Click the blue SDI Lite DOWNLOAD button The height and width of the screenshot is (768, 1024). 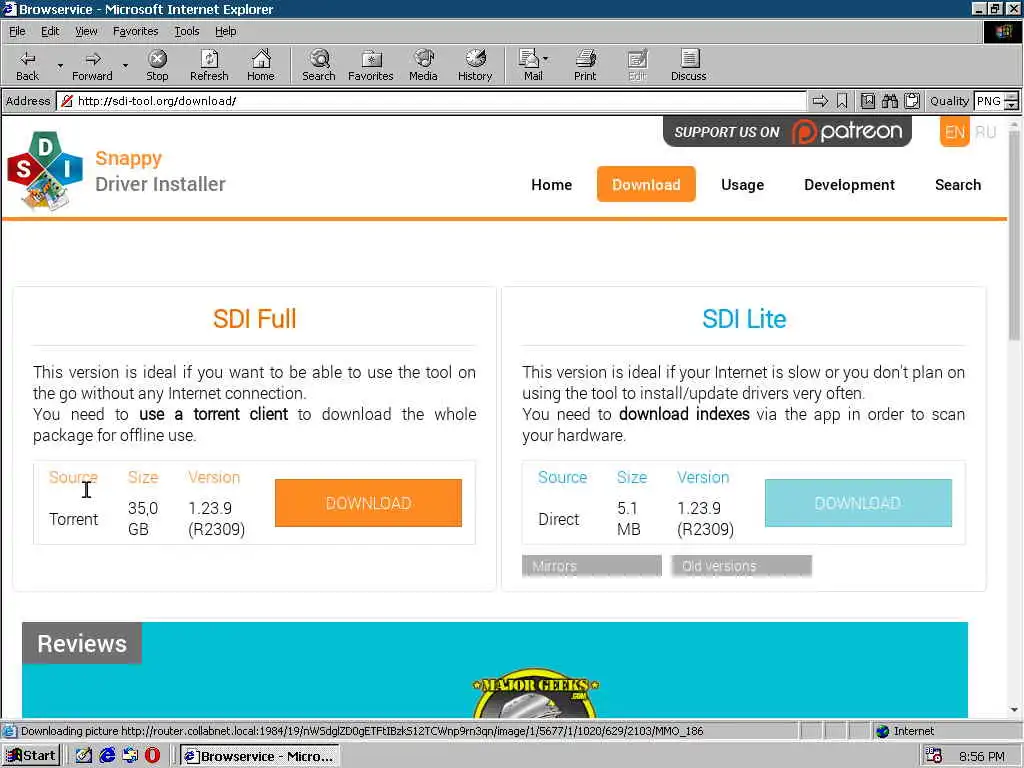[858, 503]
